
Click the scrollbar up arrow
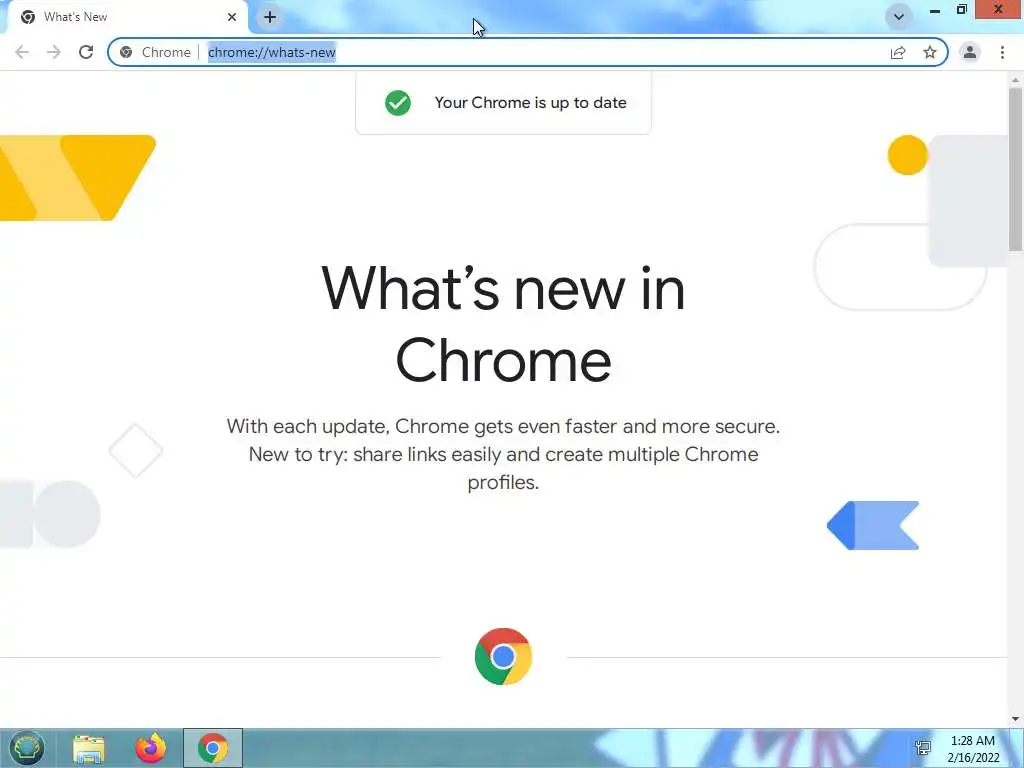[1015, 80]
